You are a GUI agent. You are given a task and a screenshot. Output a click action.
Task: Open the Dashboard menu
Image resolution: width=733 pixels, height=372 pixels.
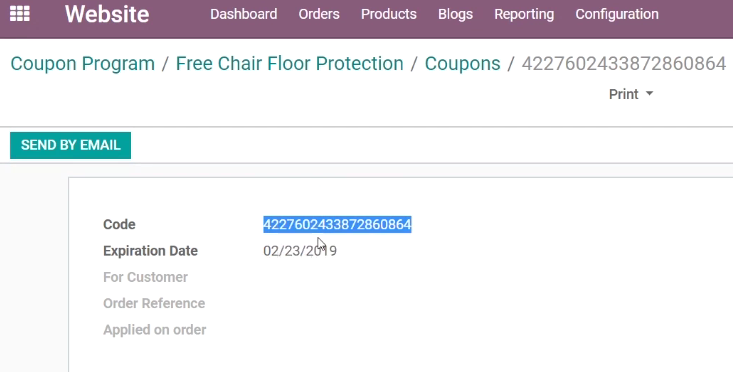click(x=244, y=14)
